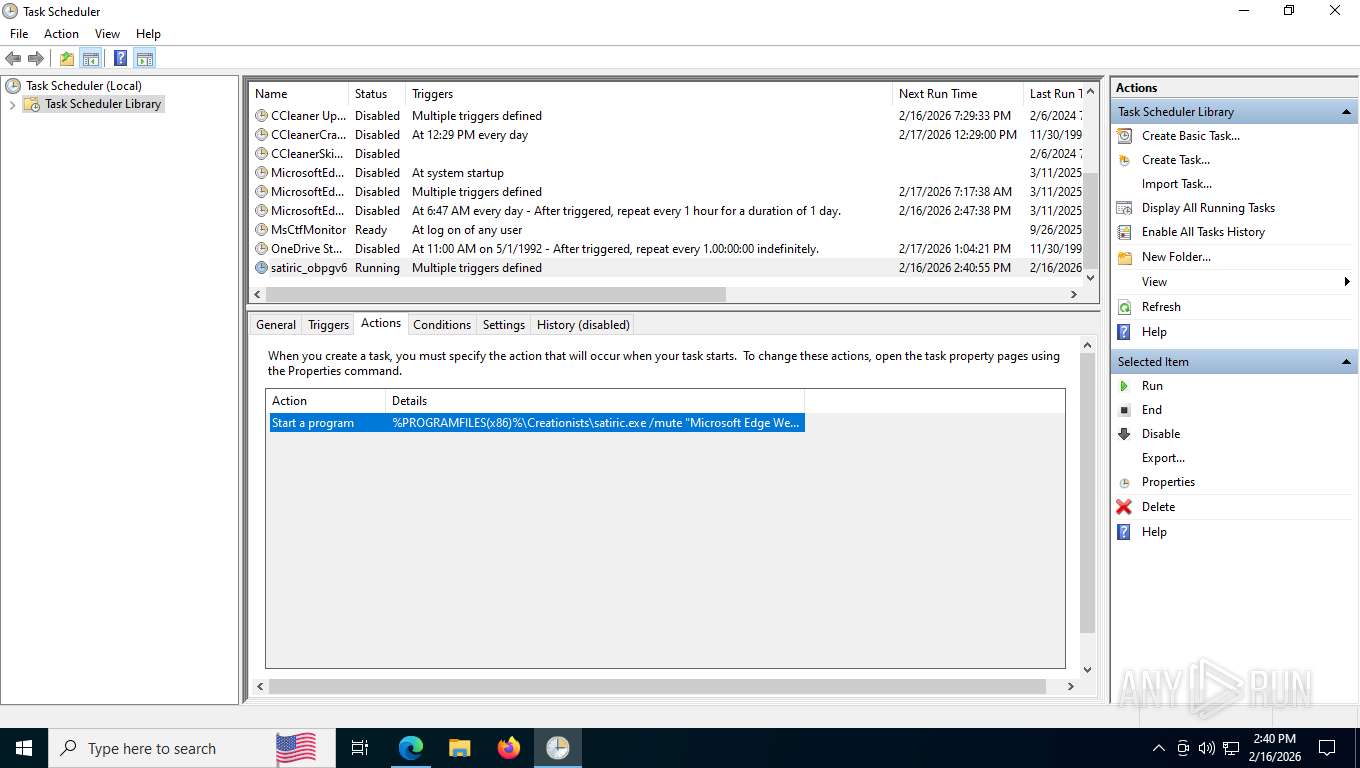The image size is (1360, 768).
Task: Click the Properties action icon
Action: [x=1125, y=482]
